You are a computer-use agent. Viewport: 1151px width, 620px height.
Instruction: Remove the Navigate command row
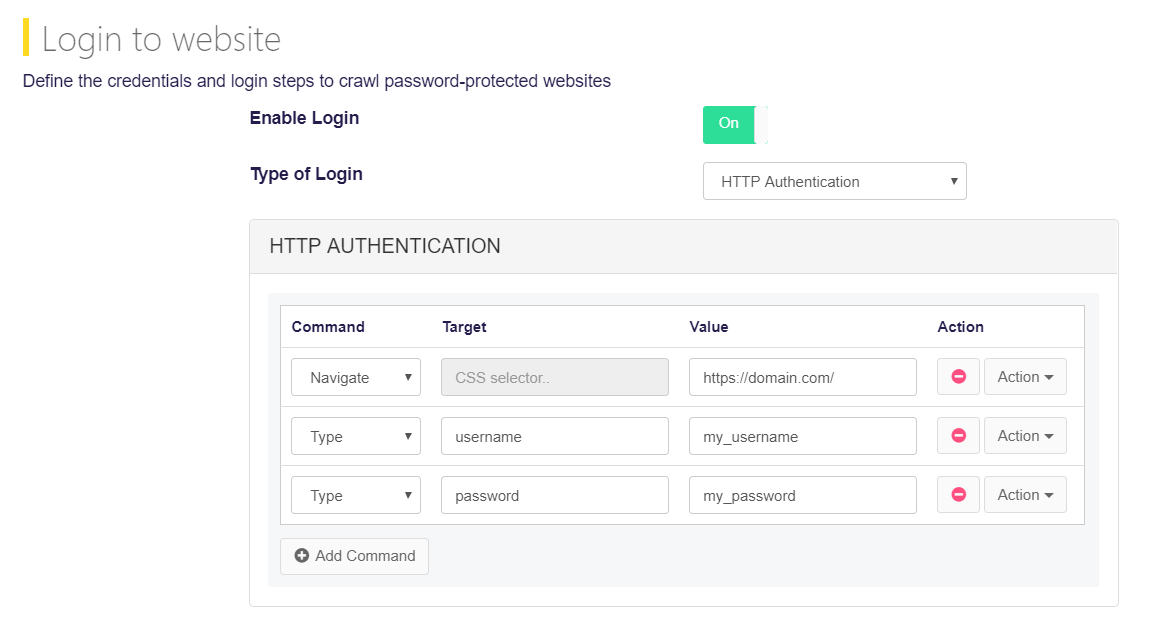tap(958, 377)
